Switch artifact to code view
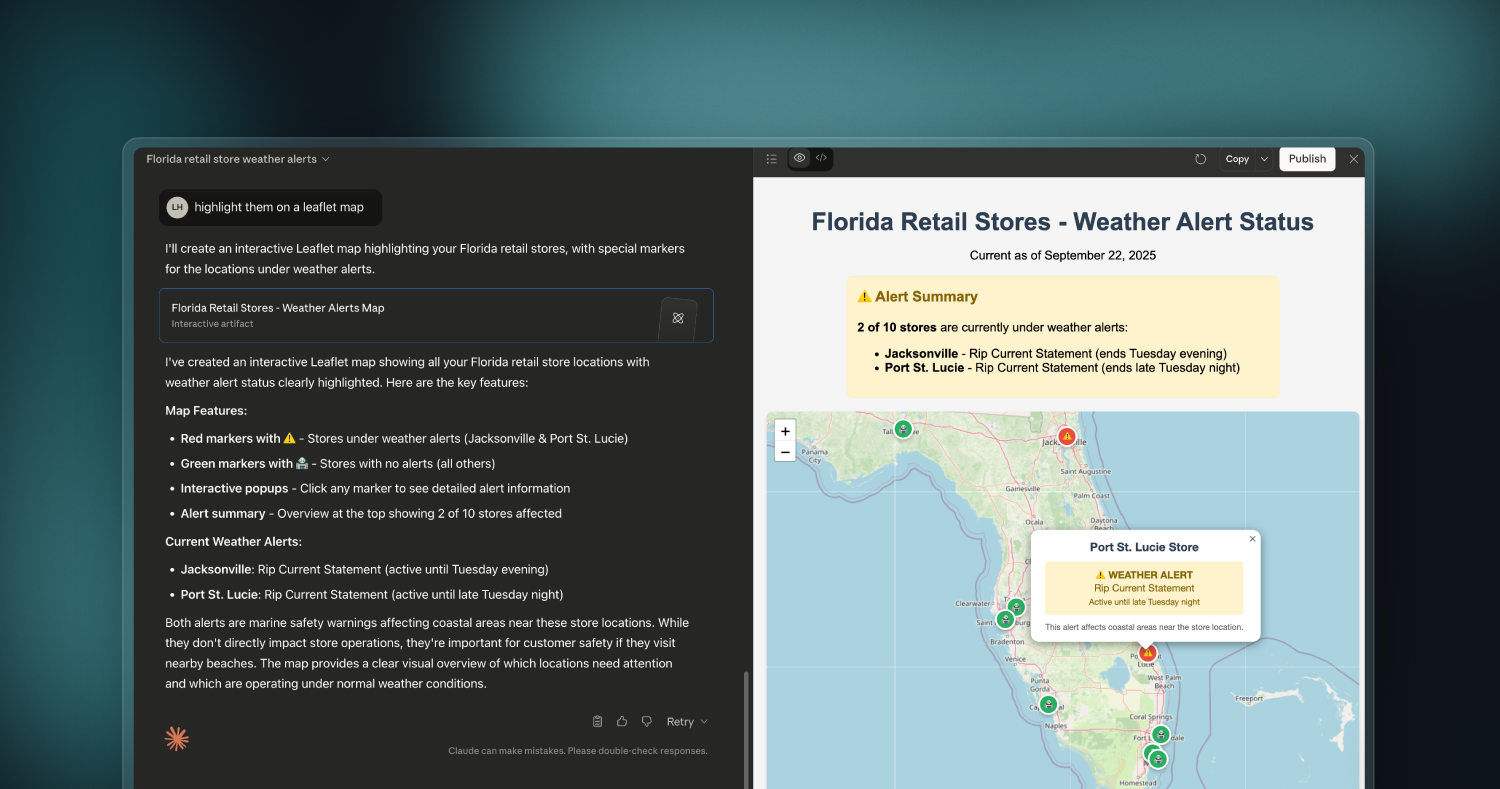The height and width of the screenshot is (789, 1500). click(821, 158)
